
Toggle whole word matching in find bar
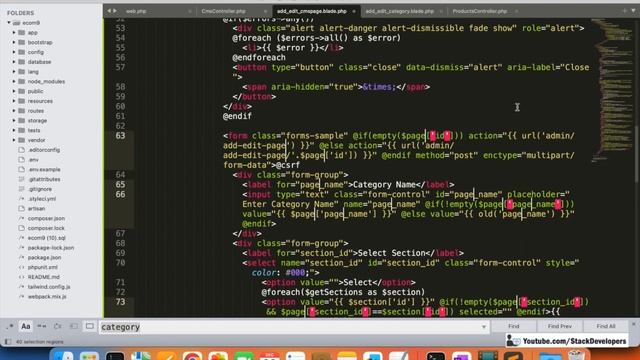42,327
